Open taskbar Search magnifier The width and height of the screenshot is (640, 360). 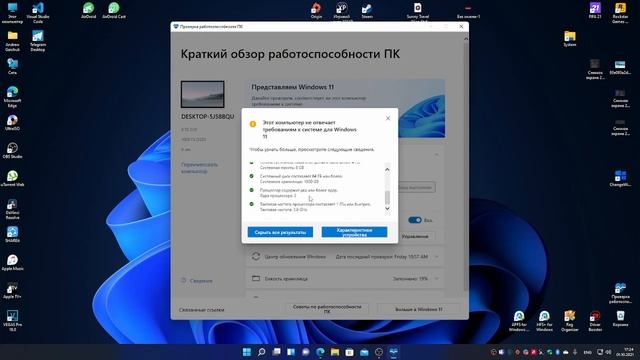262,352
